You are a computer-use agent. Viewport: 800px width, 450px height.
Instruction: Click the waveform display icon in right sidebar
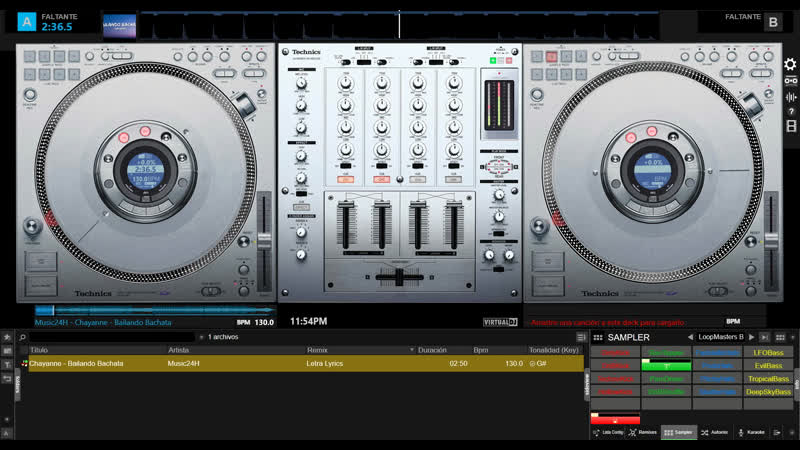[791, 97]
